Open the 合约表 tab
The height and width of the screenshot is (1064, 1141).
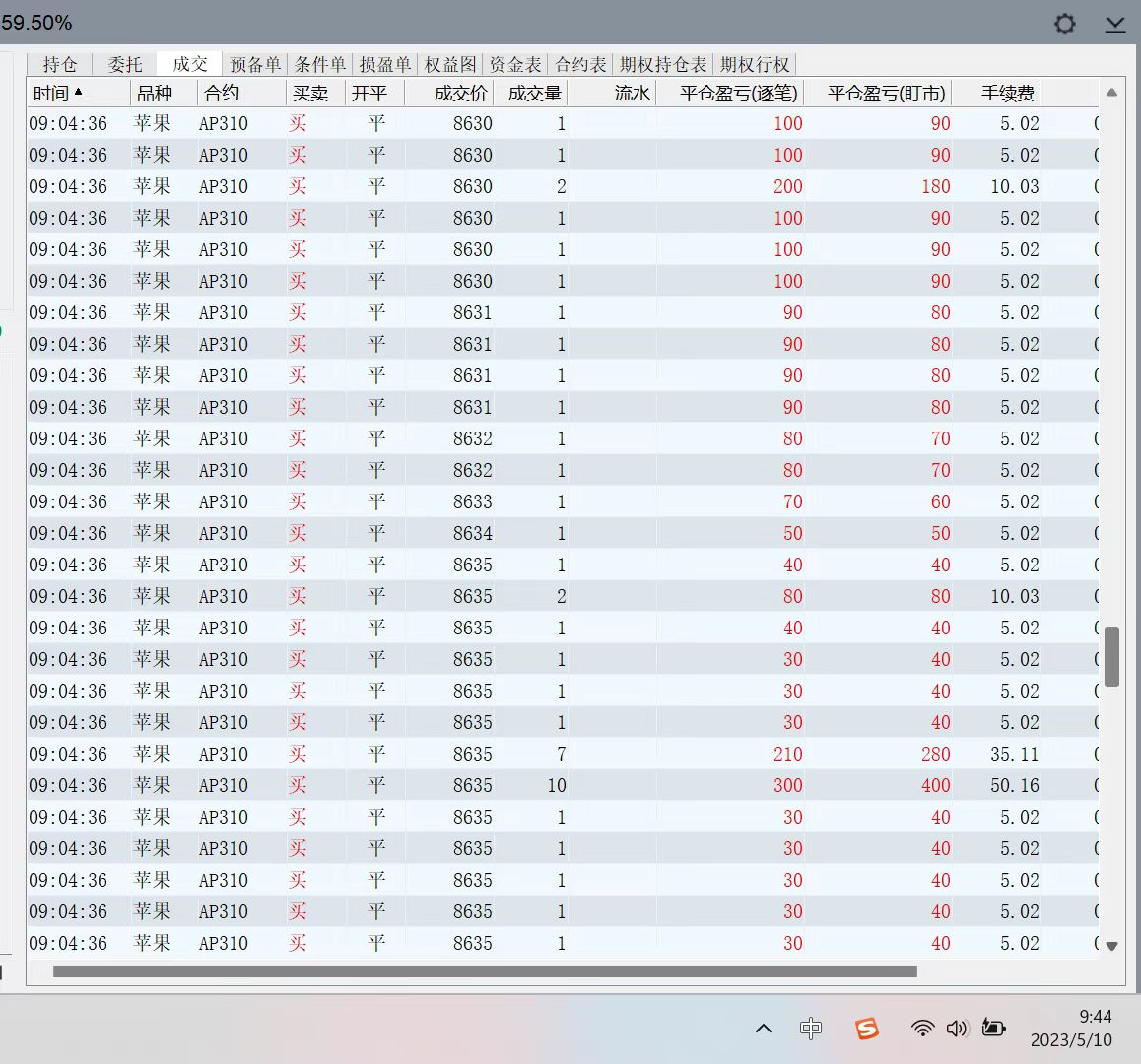580,65
